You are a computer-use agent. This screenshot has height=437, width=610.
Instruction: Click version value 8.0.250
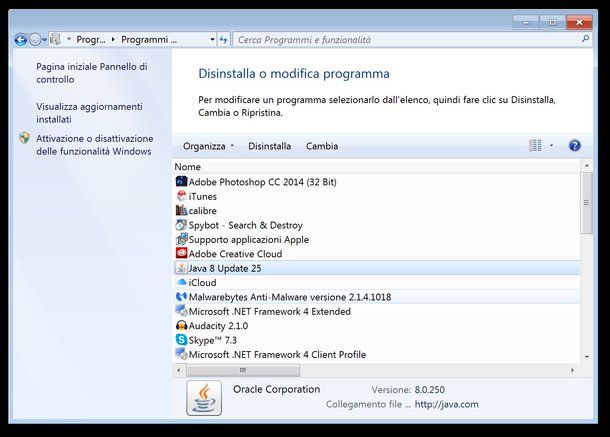click(x=429, y=390)
